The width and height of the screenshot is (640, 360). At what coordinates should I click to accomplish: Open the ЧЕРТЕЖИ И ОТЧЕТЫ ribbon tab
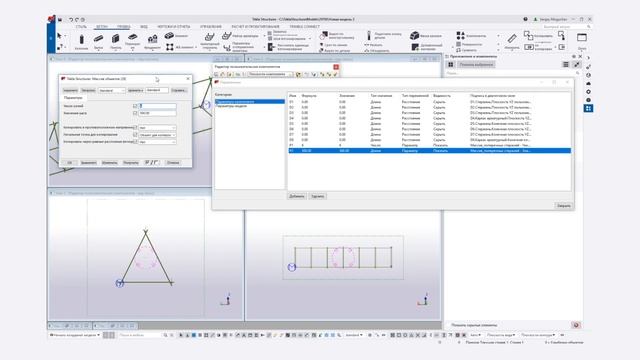(x=174, y=27)
